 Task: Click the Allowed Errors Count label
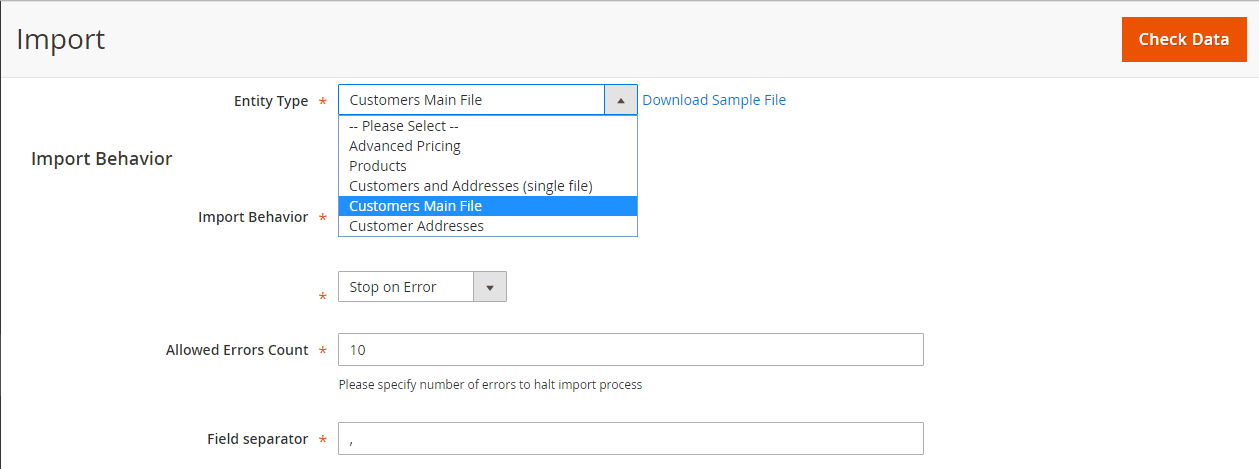pyautogui.click(x=237, y=350)
